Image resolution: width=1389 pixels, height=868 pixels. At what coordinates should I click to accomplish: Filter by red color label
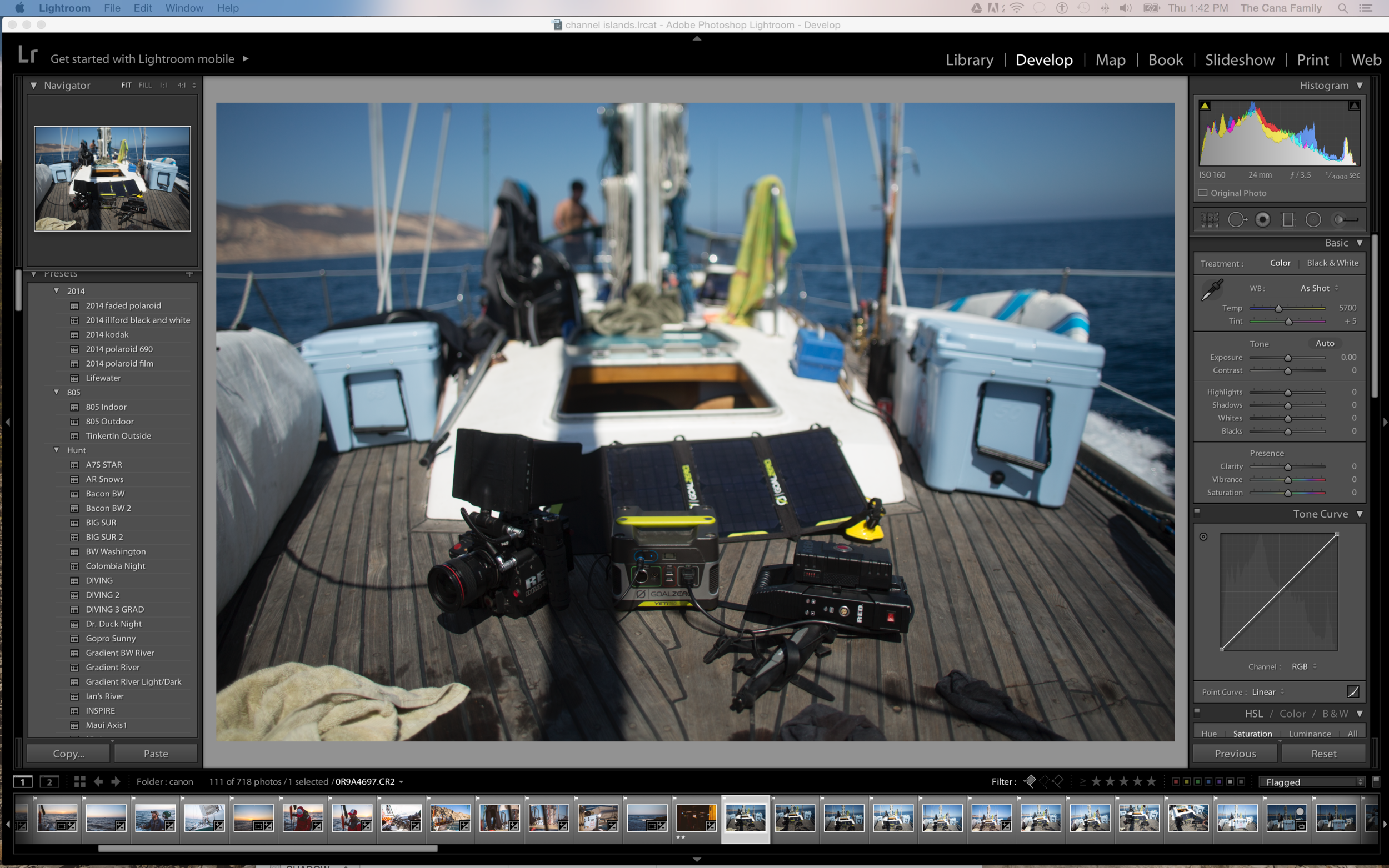pos(1176,781)
